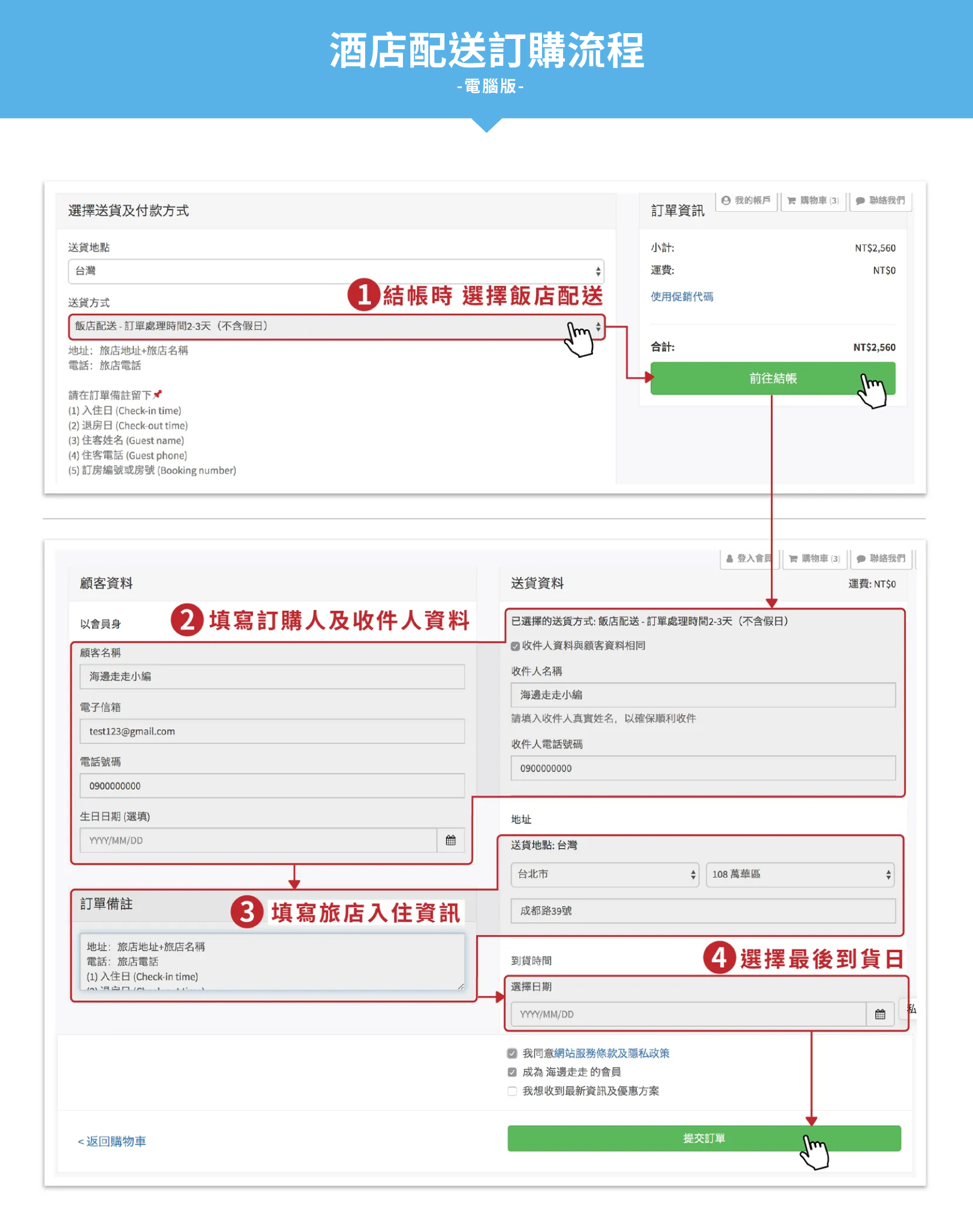Toggle 我同意網站服務條款 checkbox
Image resolution: width=973 pixels, height=1232 pixels.
click(512, 1053)
